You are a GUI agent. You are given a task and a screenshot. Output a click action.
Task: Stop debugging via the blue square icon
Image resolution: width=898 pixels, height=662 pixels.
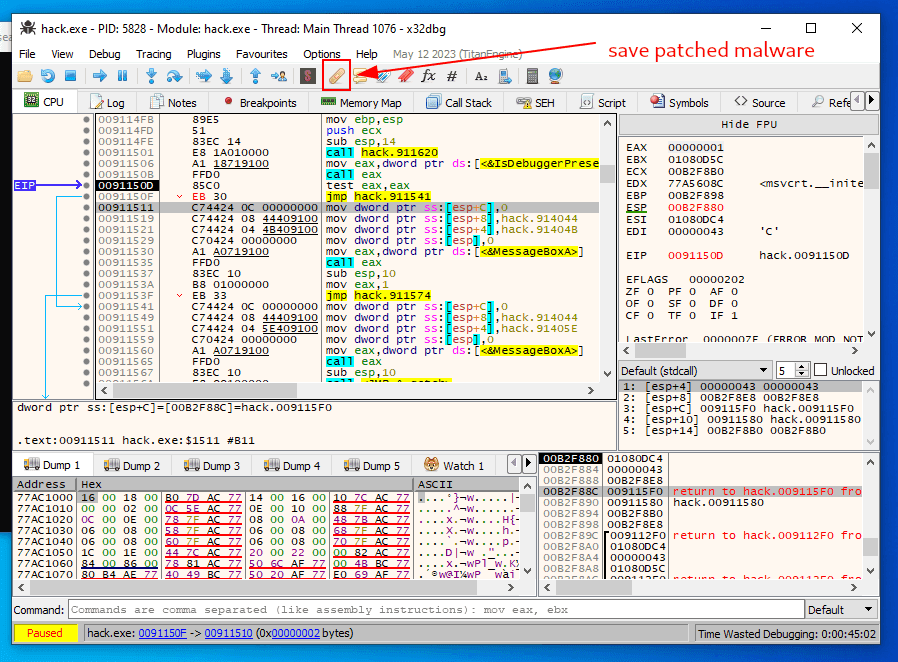point(69,75)
